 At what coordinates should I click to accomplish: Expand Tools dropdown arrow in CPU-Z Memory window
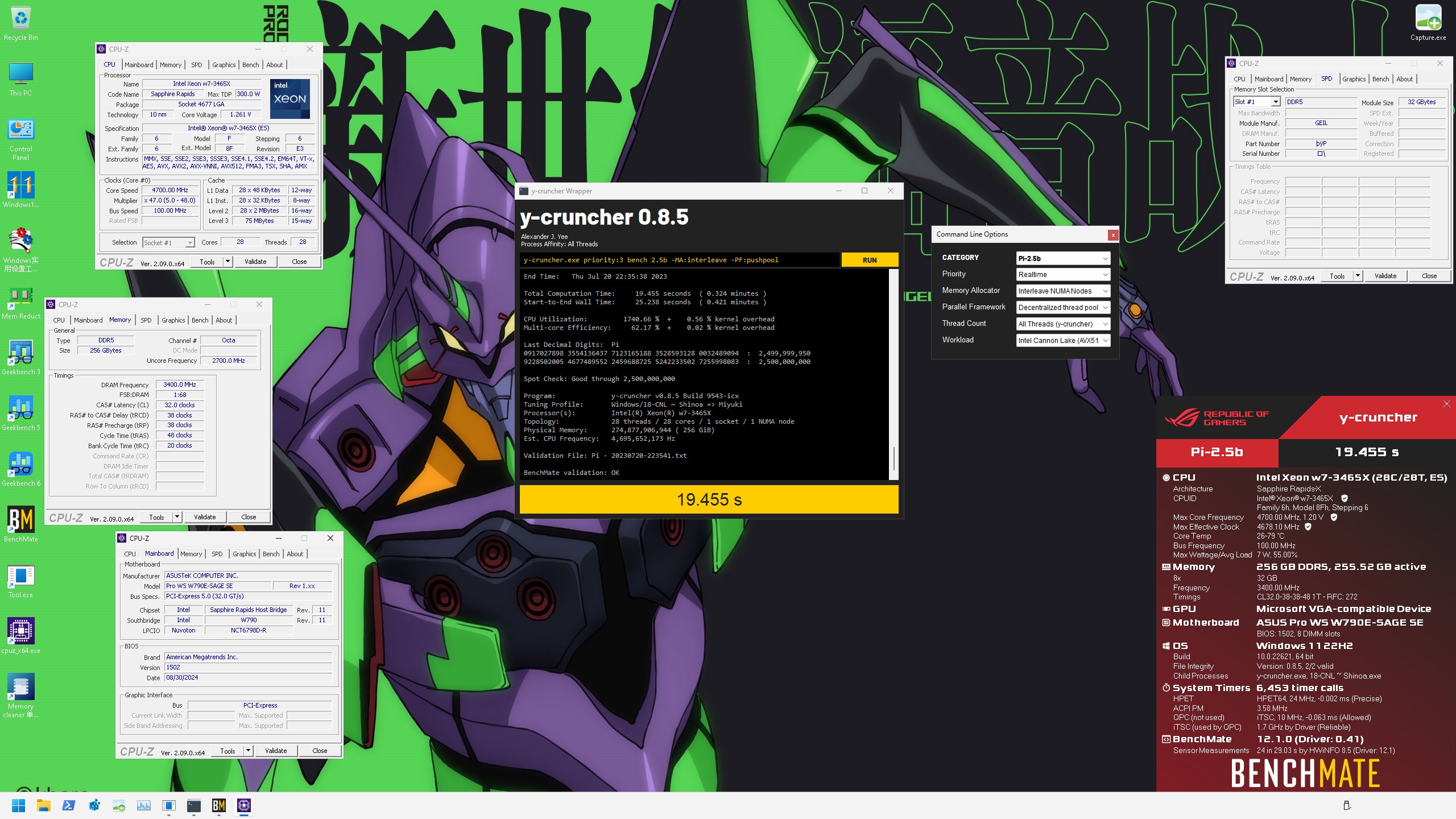click(177, 517)
